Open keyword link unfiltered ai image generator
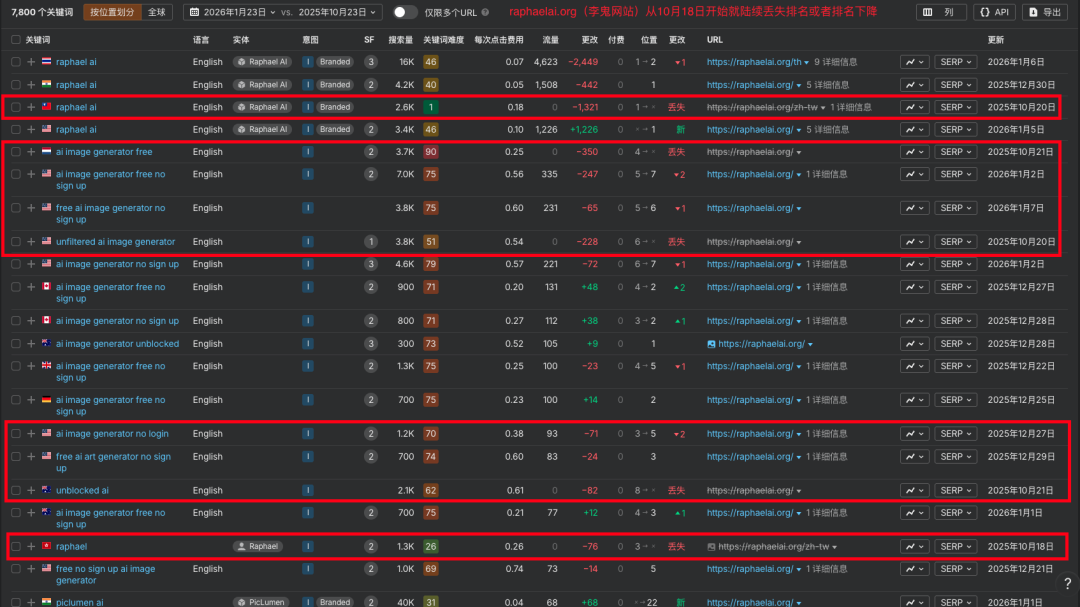Image resolution: width=1080 pixels, height=607 pixels. 116,242
